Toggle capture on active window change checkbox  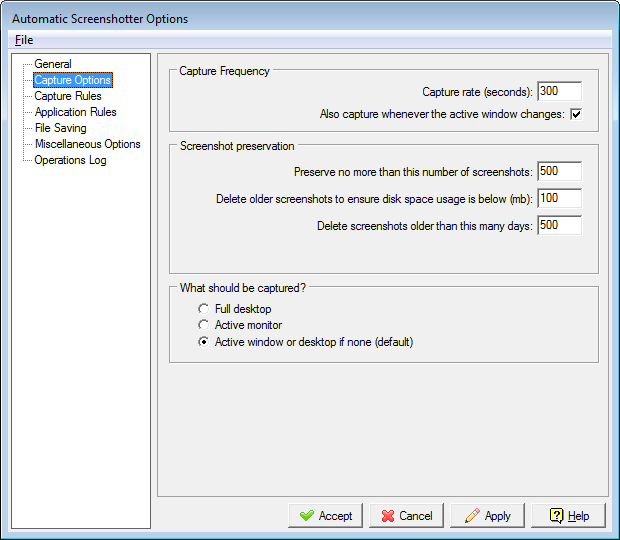576,114
